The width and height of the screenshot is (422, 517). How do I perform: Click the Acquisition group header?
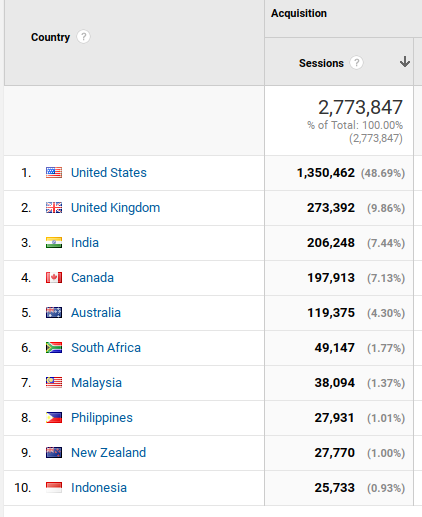tap(299, 13)
